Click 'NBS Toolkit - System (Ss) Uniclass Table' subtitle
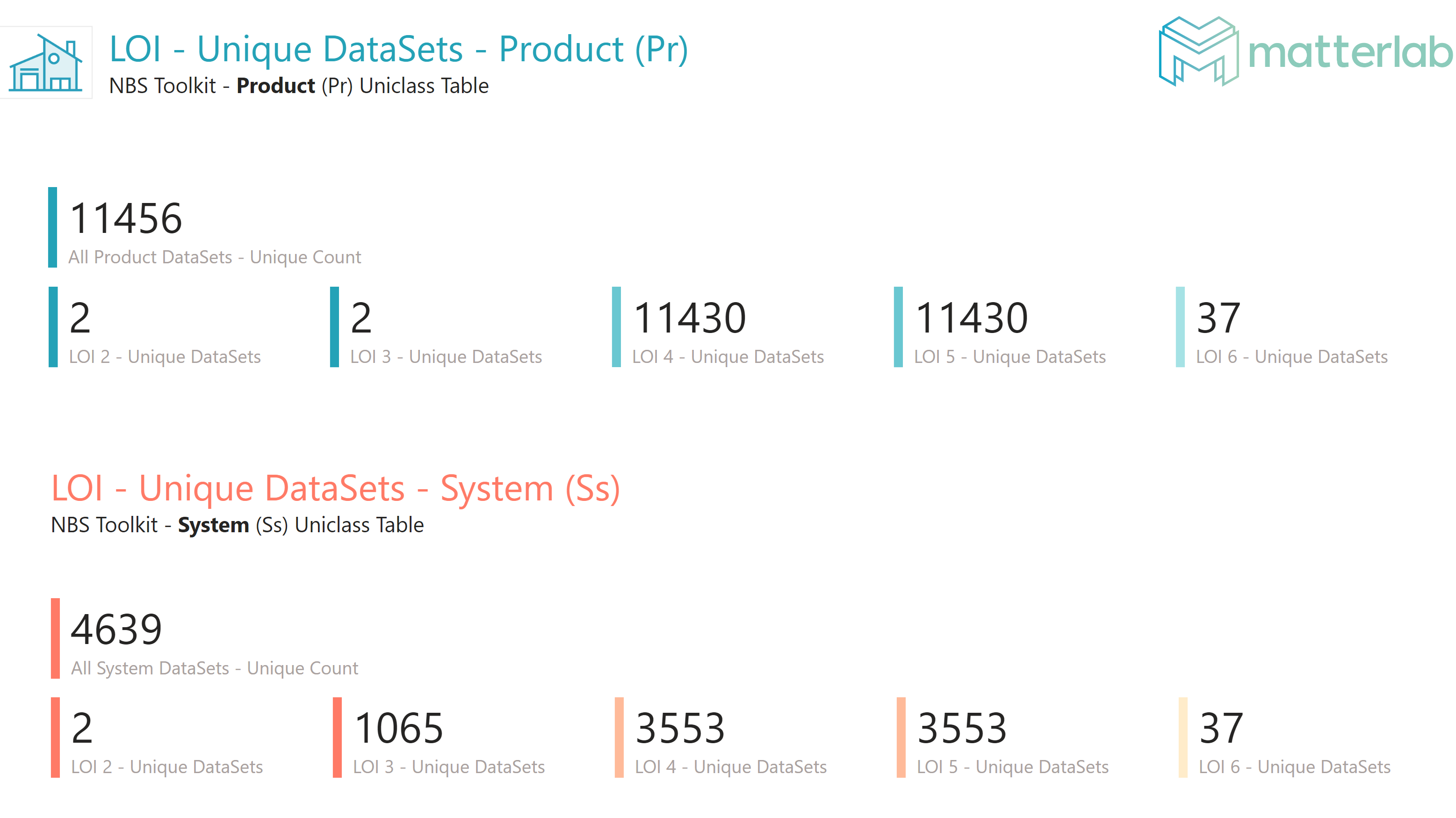 [238, 525]
